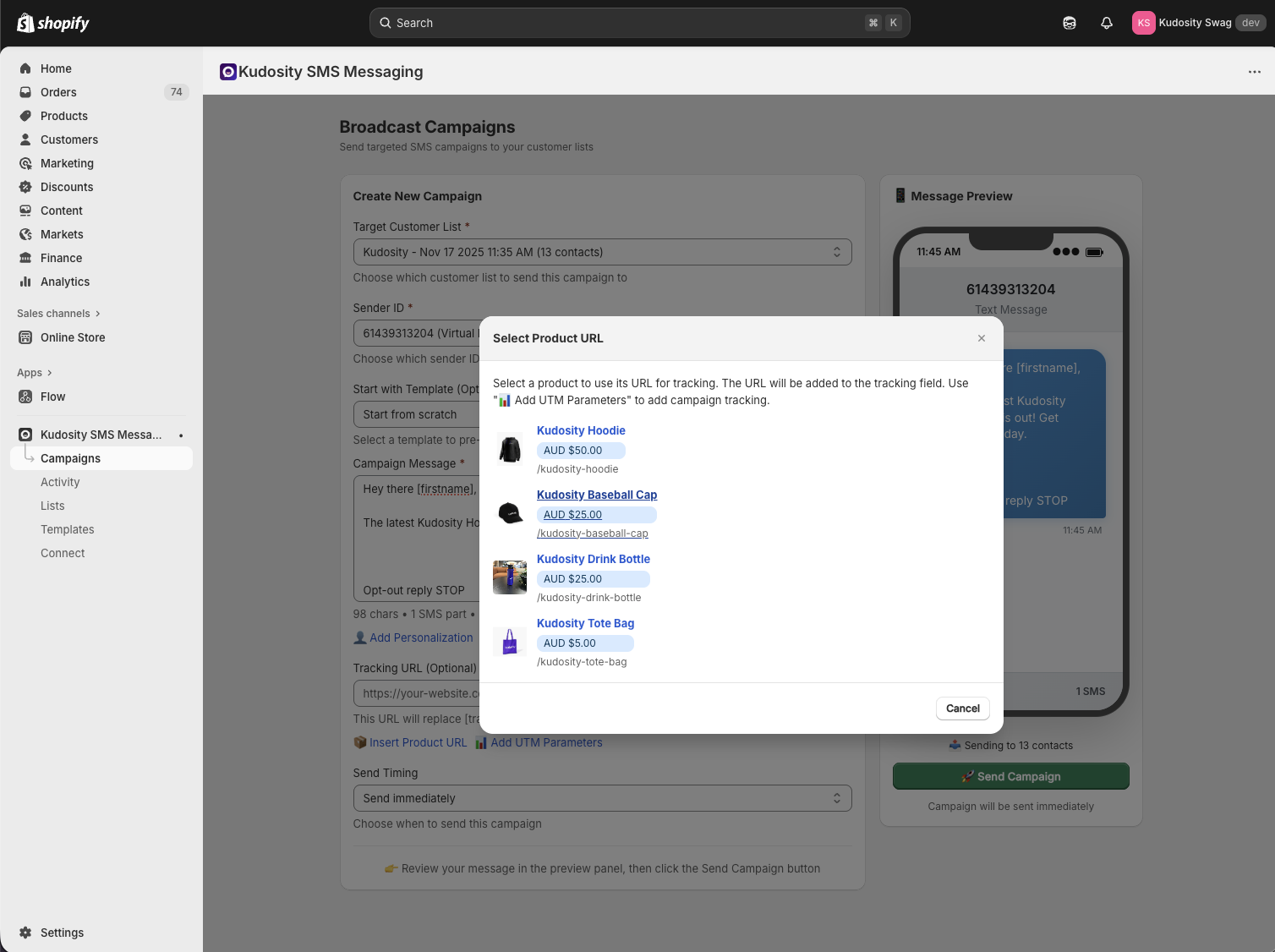Image resolution: width=1275 pixels, height=952 pixels.
Task: Choose the Kudosity Baseball Cap product link
Action: pyautogui.click(x=597, y=495)
